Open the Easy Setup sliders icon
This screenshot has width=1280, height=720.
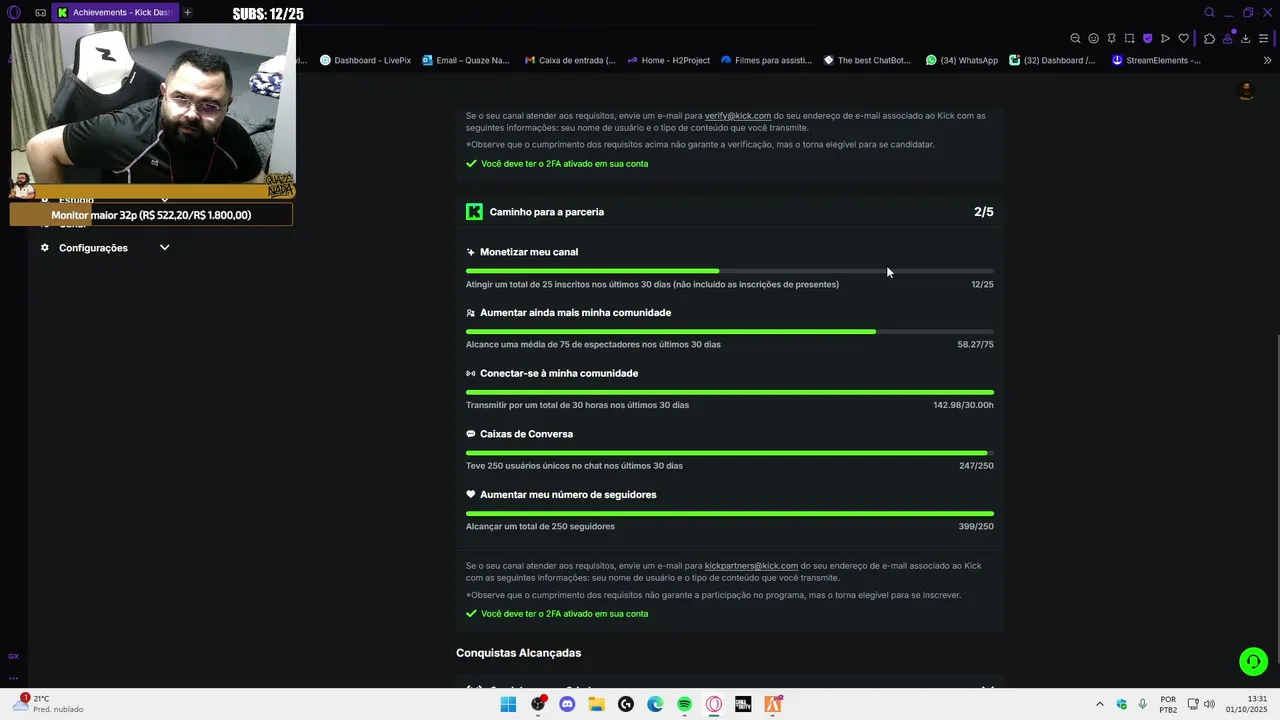tap(1264, 39)
